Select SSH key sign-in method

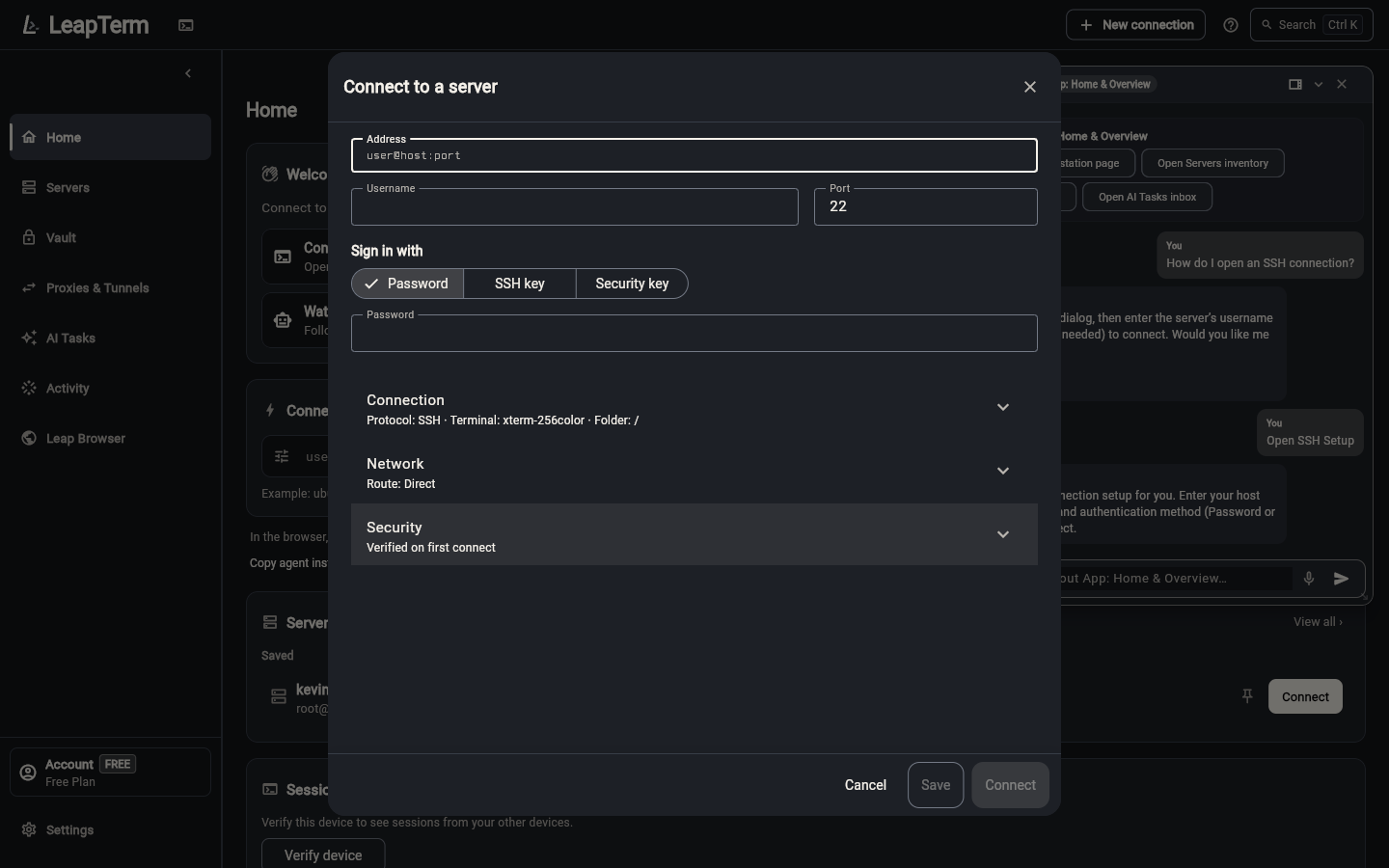[520, 284]
